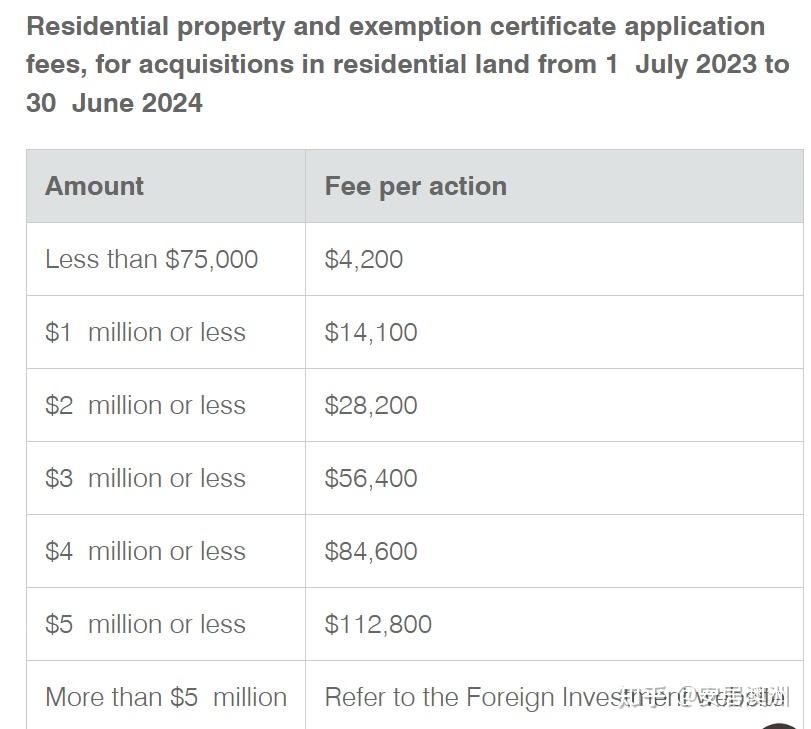Viewport: 811px width, 729px height.
Task: Click the "$5 million or less" row
Action: [x=145, y=624]
